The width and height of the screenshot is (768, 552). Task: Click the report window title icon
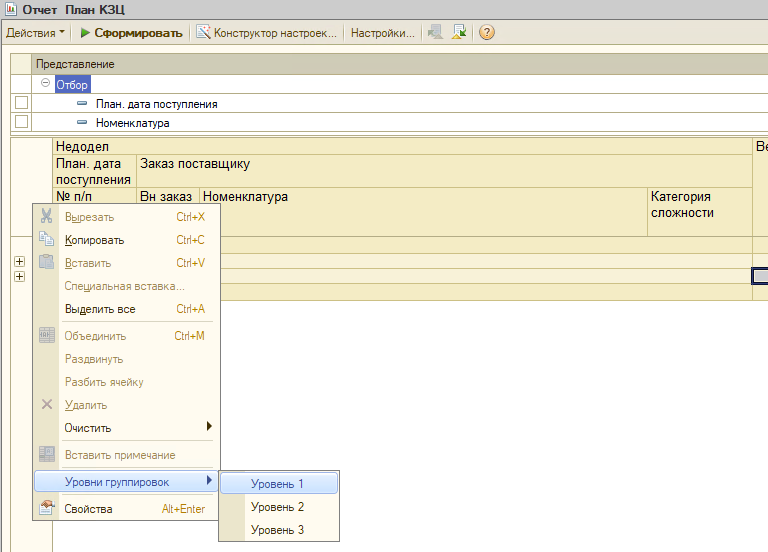pos(11,9)
